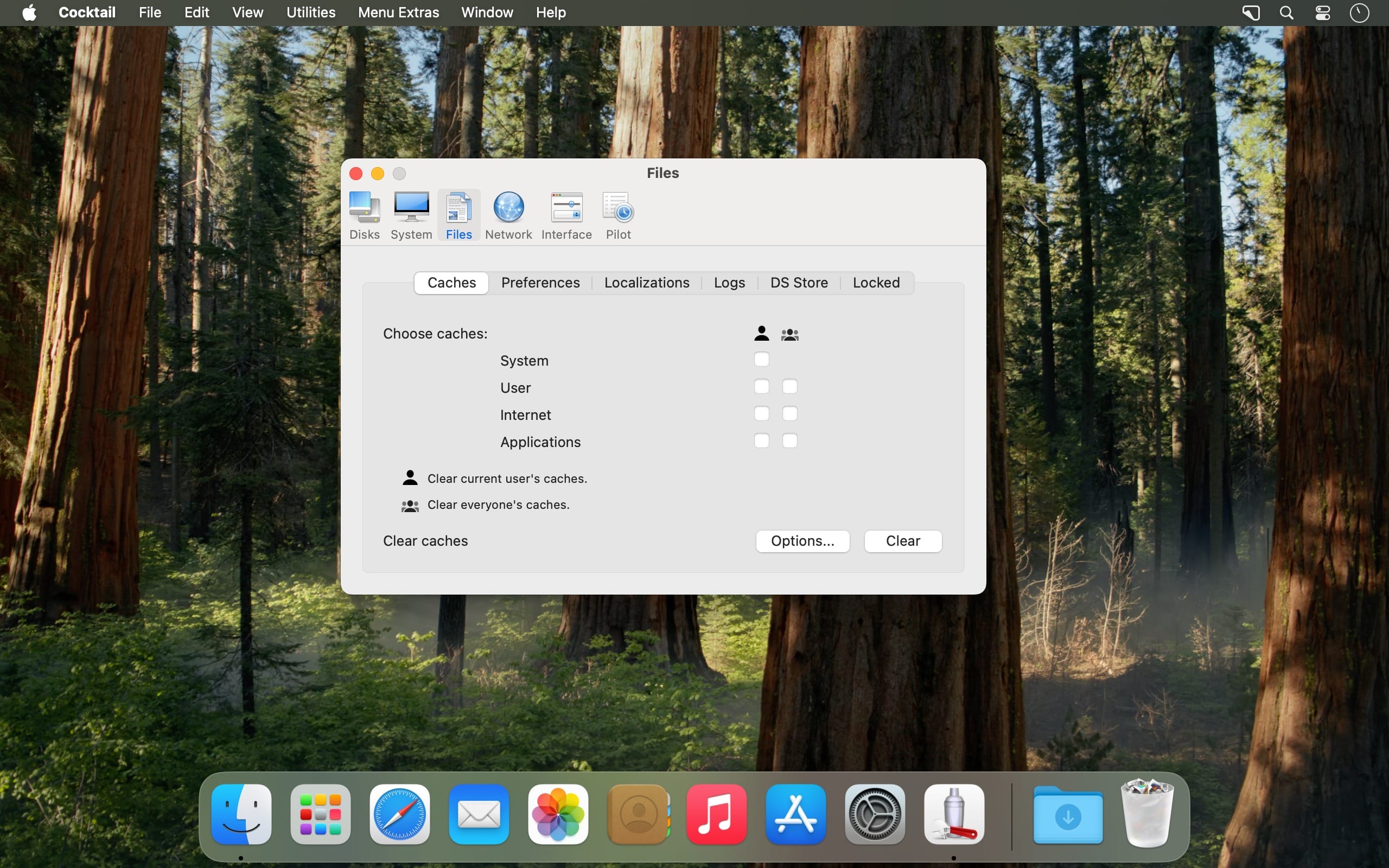Click the Clear button
The width and height of the screenshot is (1389, 868).
(903, 541)
